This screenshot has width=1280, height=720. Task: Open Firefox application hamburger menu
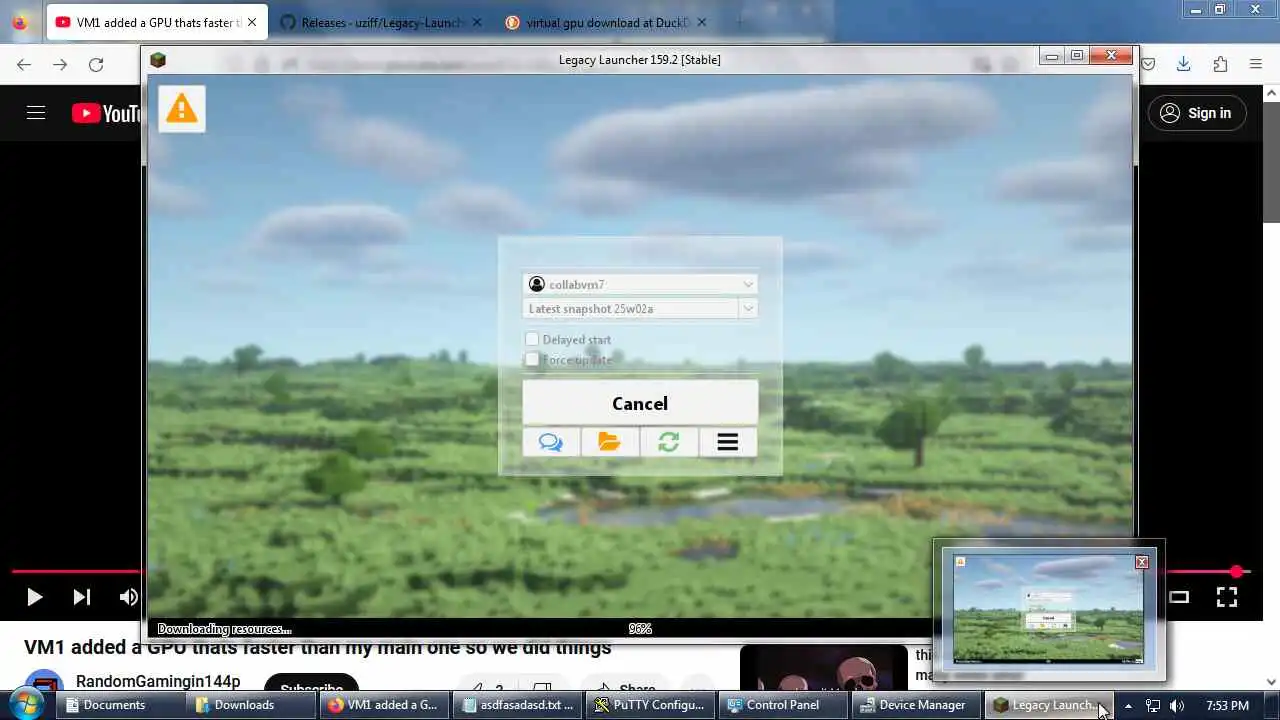click(x=1256, y=64)
